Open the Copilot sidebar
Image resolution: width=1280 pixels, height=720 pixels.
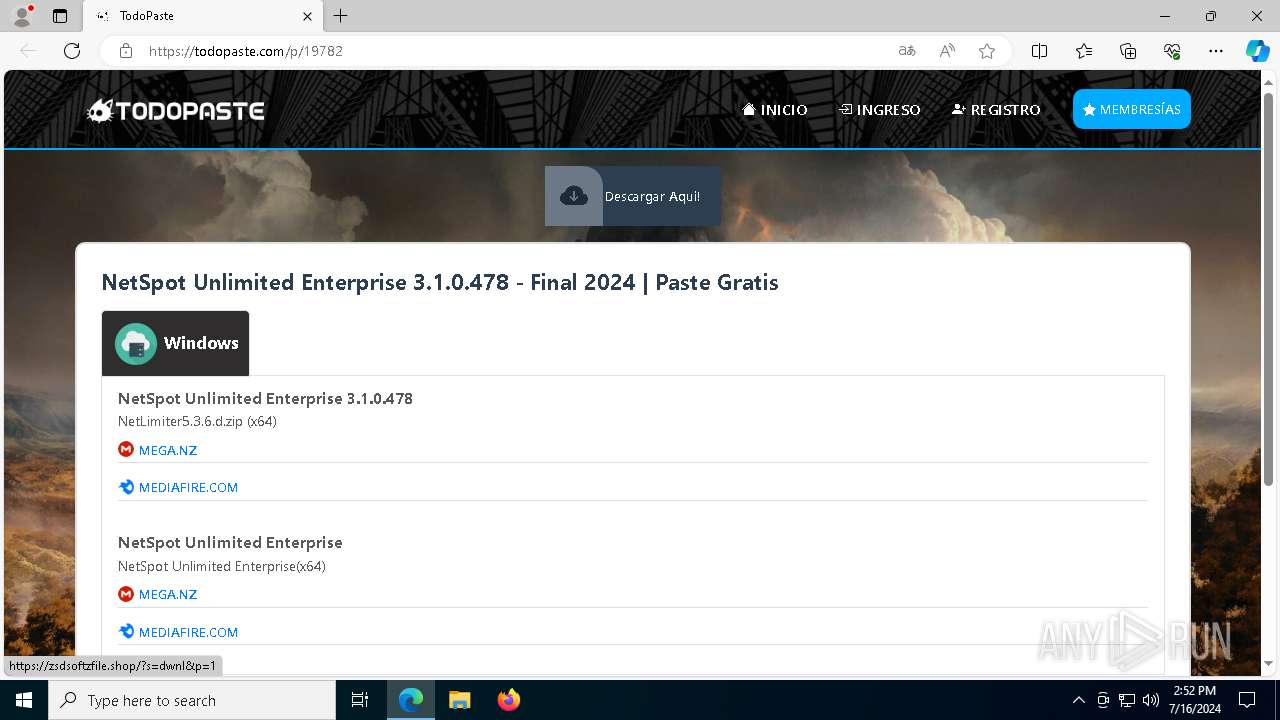(1257, 51)
